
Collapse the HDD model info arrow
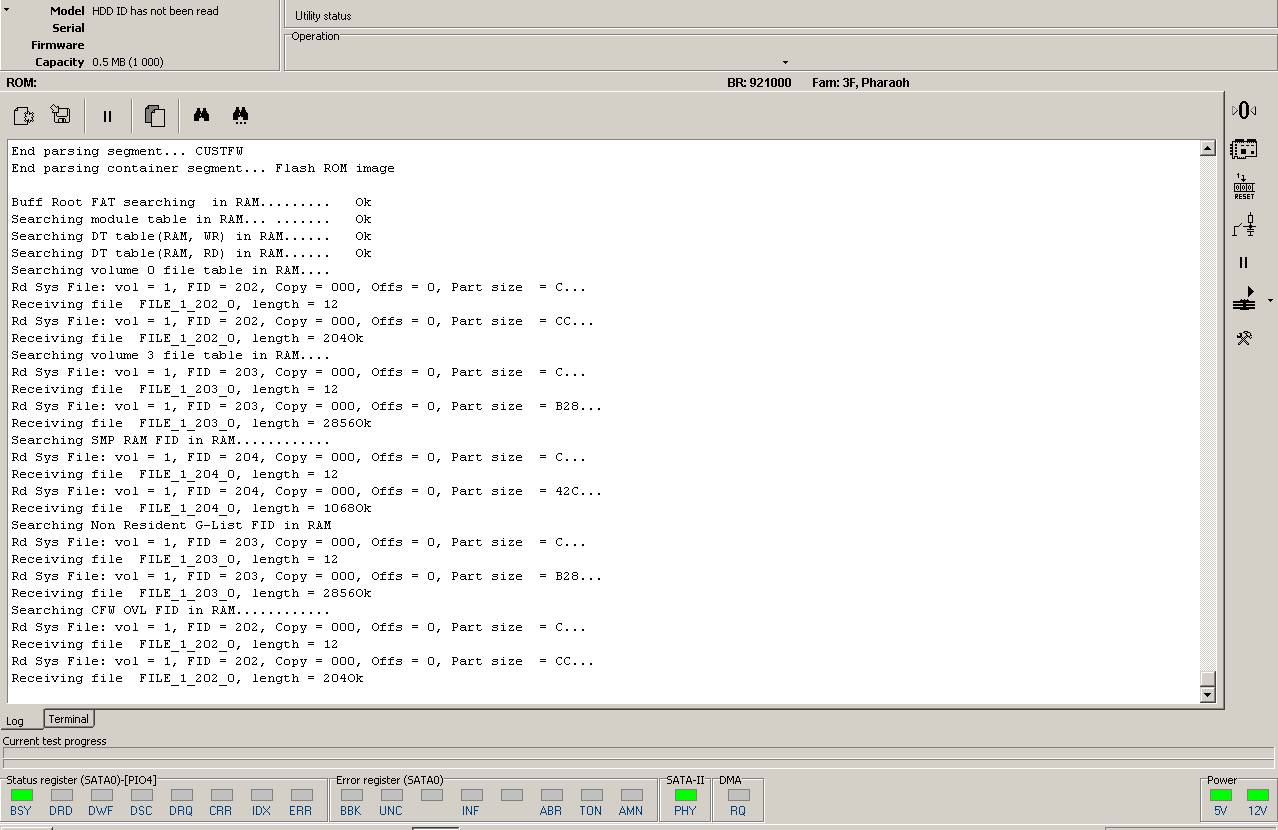point(8,10)
